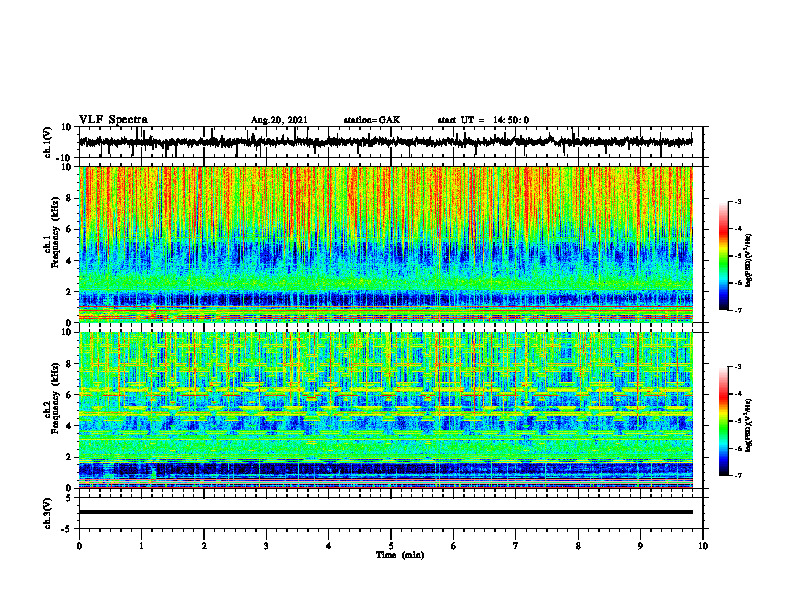Click the time axis tick label '9'
This screenshot has height=612, width=792.
click(x=640, y=546)
